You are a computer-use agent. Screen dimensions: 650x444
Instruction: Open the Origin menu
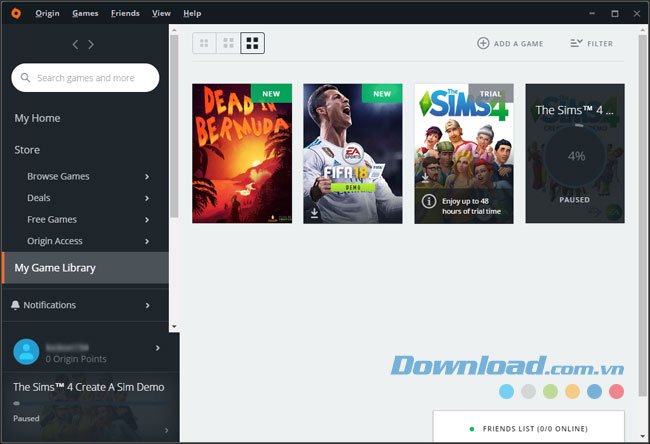pos(47,13)
